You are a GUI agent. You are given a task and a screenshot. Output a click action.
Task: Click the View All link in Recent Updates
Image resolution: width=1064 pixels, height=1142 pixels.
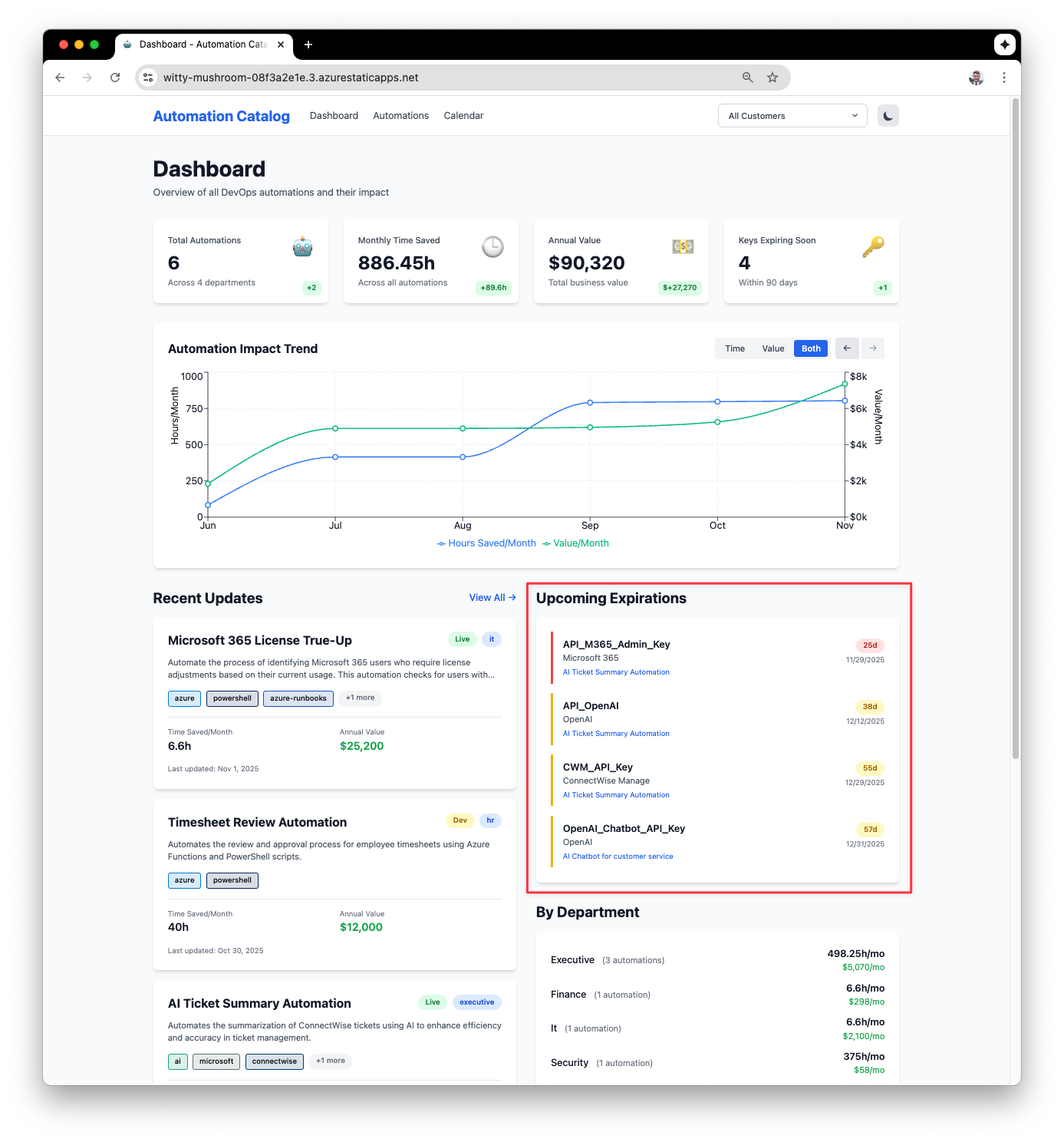point(492,598)
